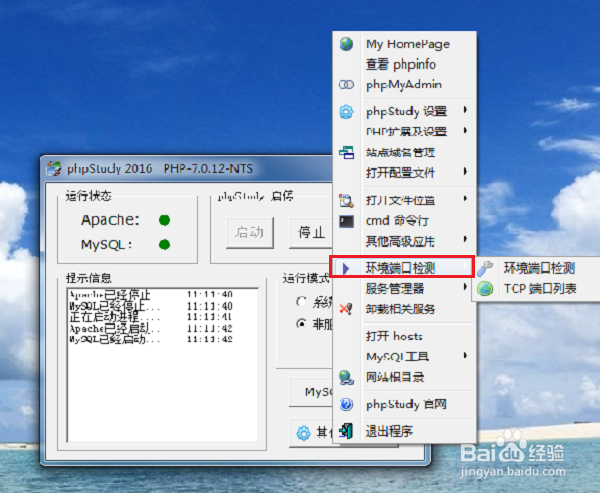Click the 站点域名管理 window icon
The height and width of the screenshot is (493, 600).
[346, 152]
